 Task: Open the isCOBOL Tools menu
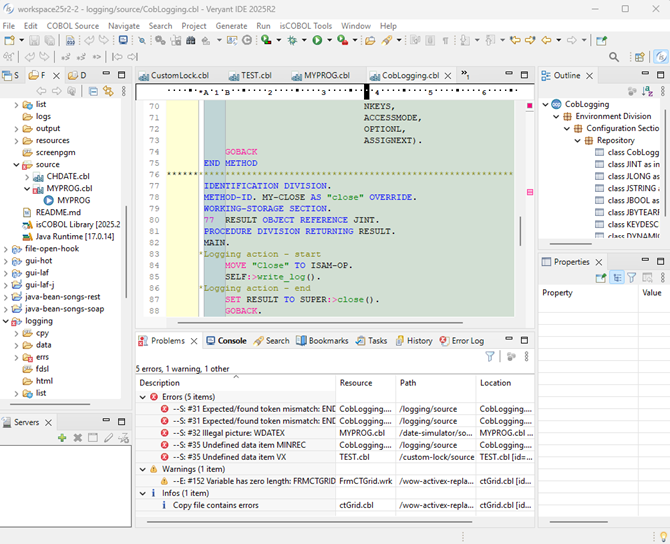[306, 25]
